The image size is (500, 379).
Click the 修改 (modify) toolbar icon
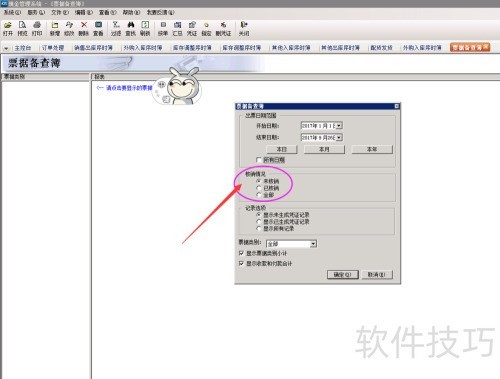[x=69, y=25]
